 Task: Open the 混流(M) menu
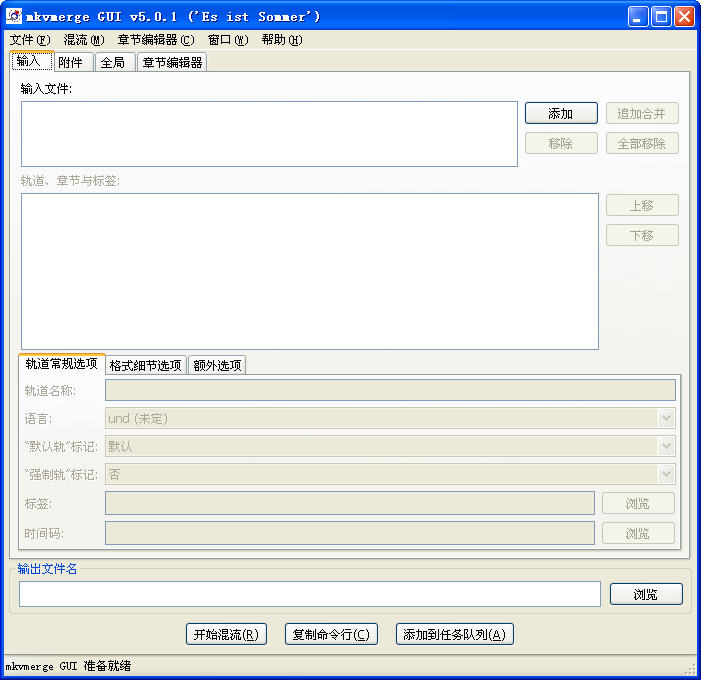pos(84,40)
